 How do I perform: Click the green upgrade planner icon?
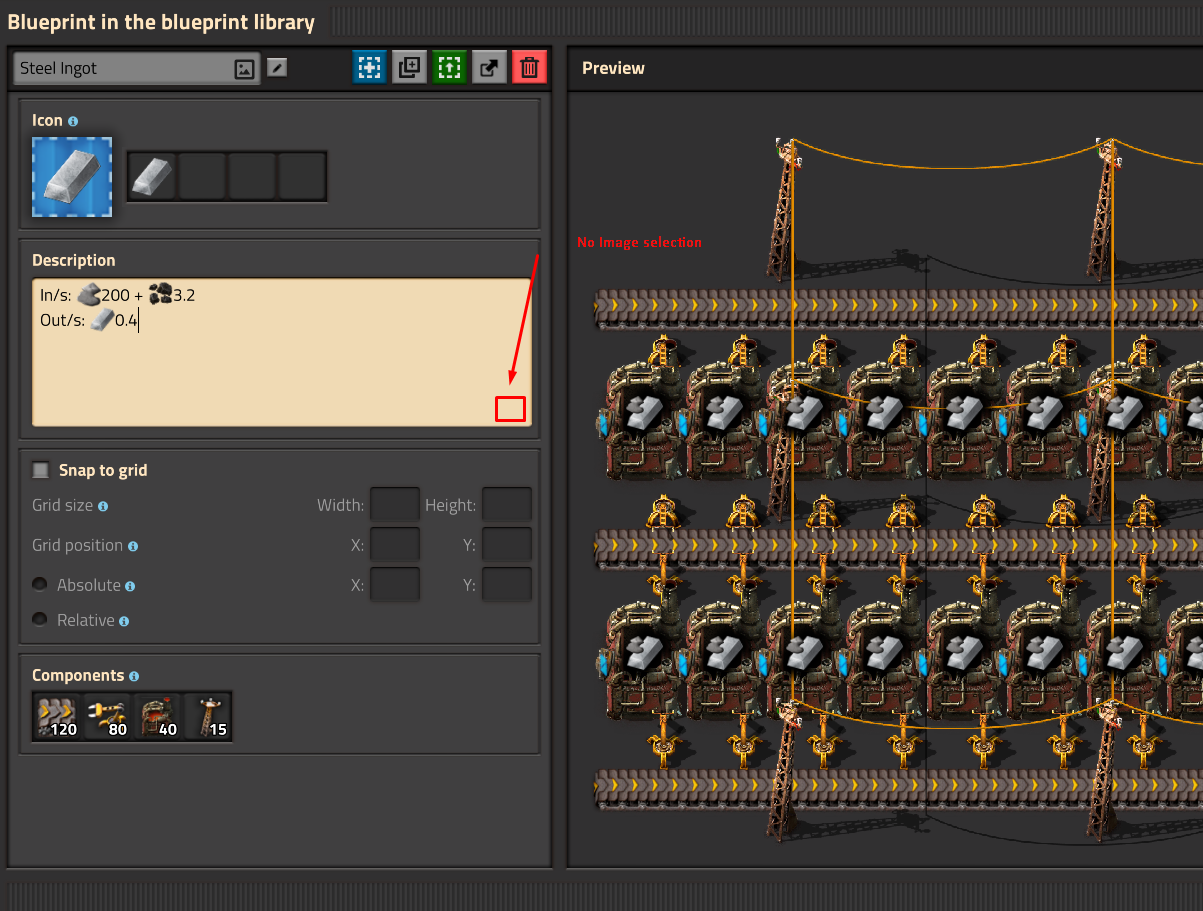click(x=449, y=68)
